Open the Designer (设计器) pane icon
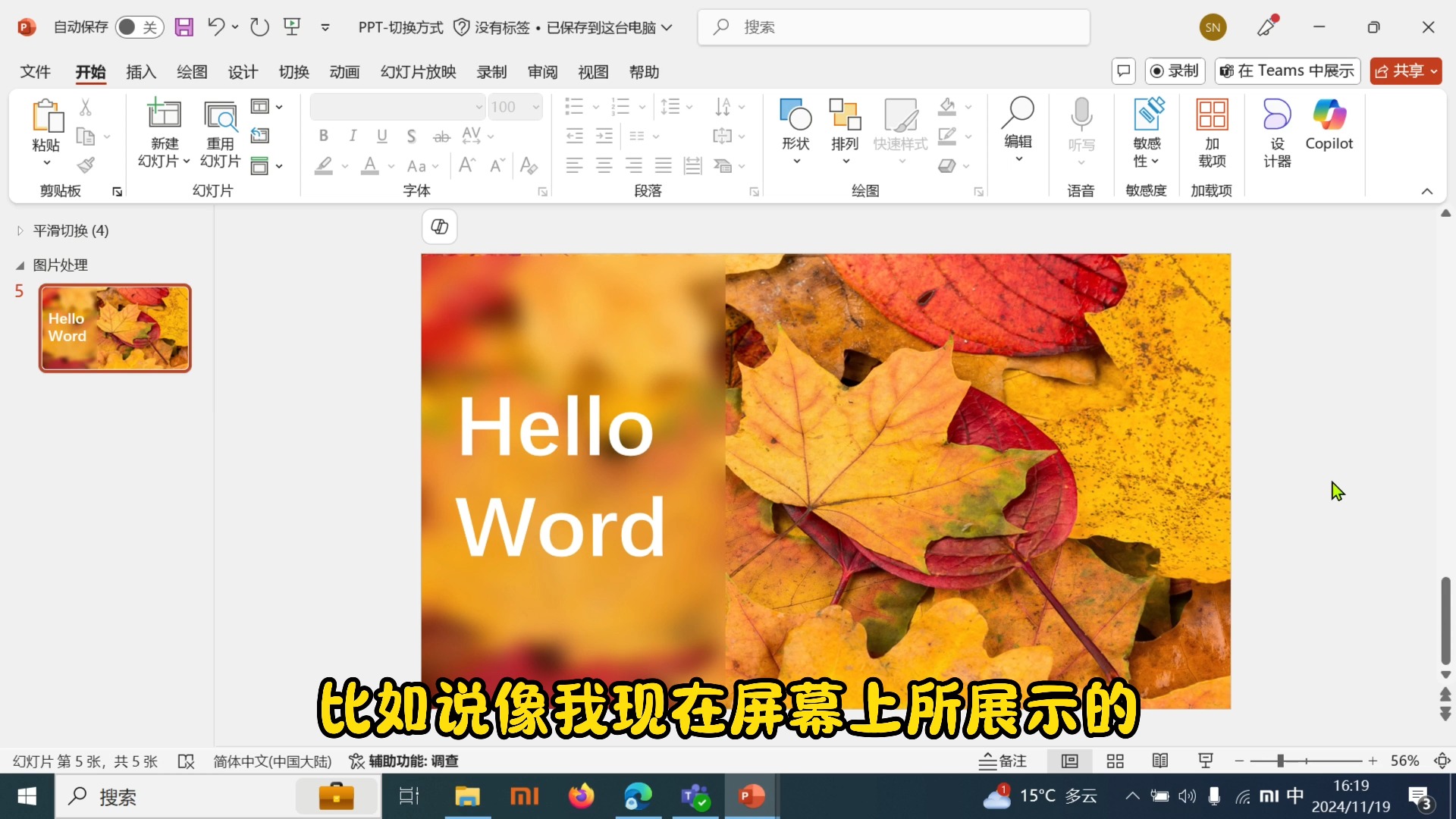The height and width of the screenshot is (819, 1456). tap(1277, 115)
